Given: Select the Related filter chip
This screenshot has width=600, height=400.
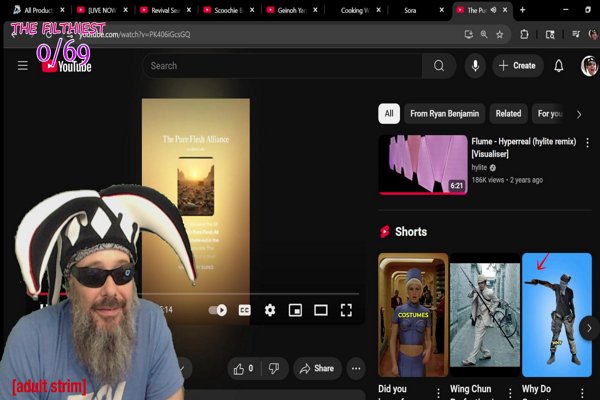Looking at the screenshot, I should pos(508,114).
